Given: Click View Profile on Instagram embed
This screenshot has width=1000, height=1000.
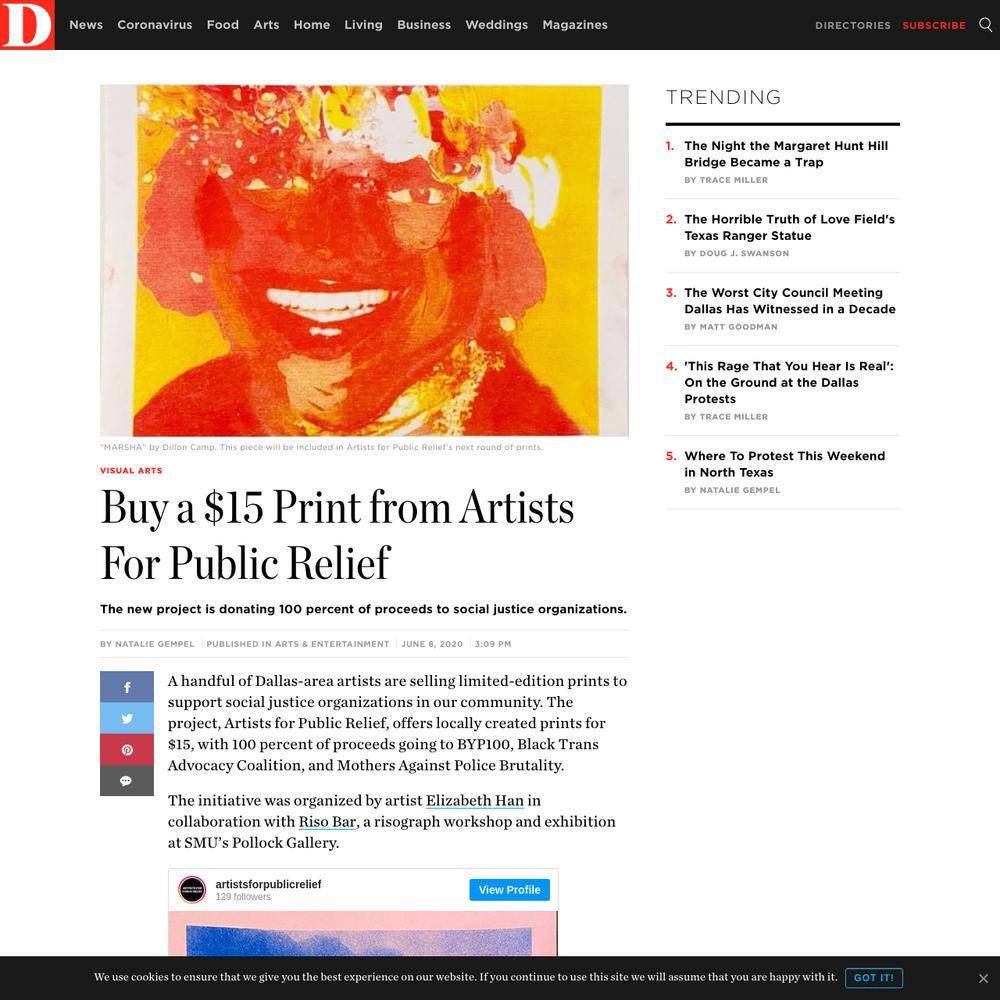Looking at the screenshot, I should (x=509, y=890).
